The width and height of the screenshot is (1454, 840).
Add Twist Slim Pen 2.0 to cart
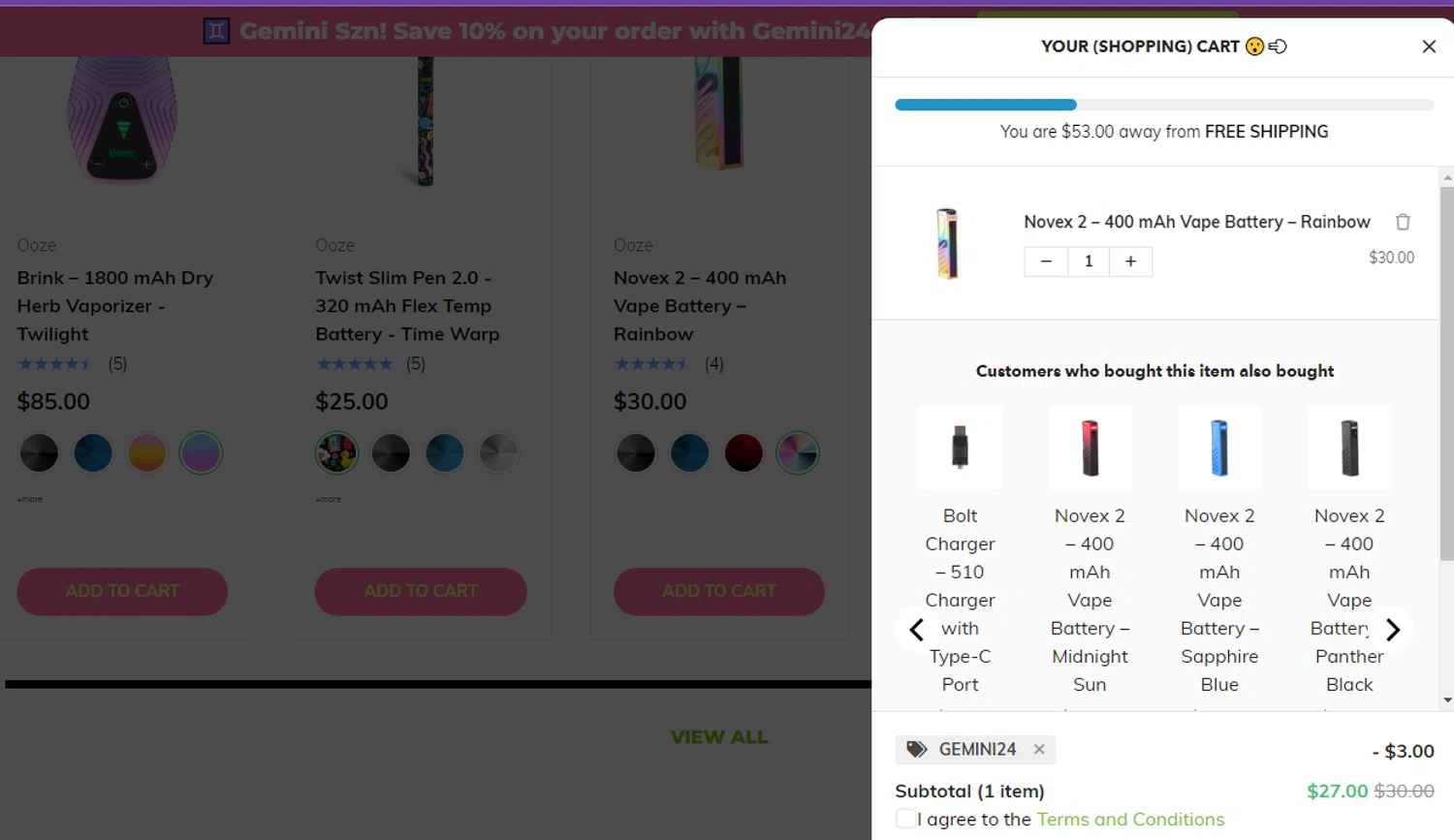[421, 591]
